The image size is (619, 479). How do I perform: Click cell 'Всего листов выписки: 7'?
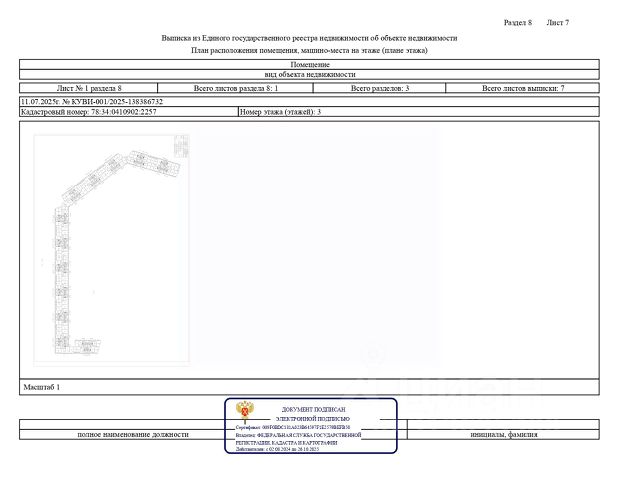[523, 88]
